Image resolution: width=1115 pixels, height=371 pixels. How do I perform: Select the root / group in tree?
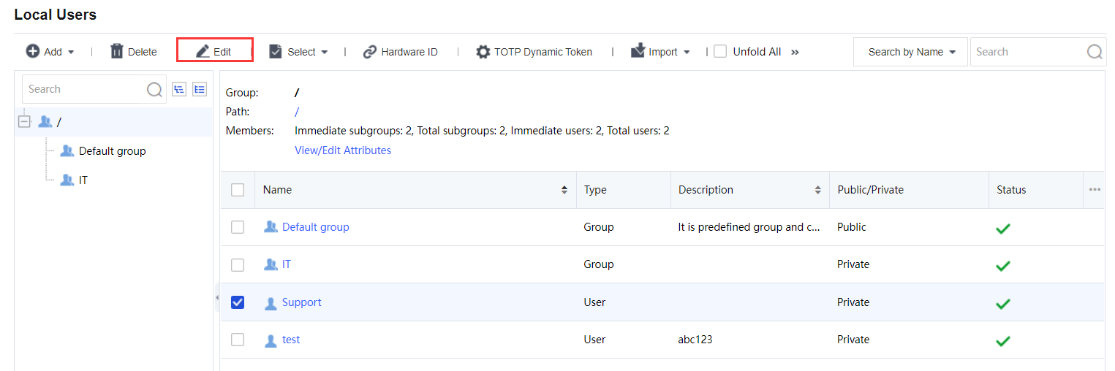(x=114, y=122)
